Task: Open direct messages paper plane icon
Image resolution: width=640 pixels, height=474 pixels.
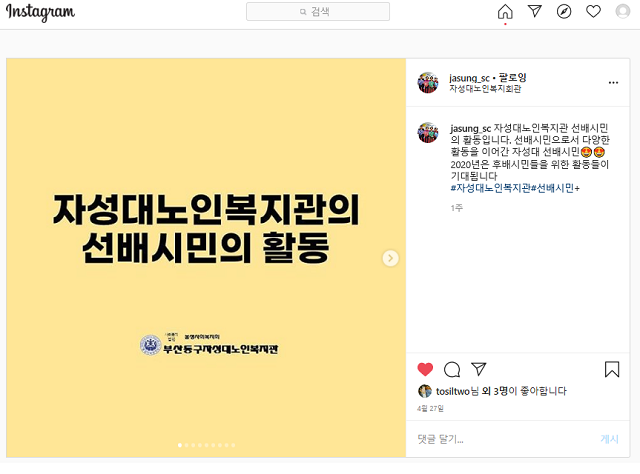Action: 534,11
